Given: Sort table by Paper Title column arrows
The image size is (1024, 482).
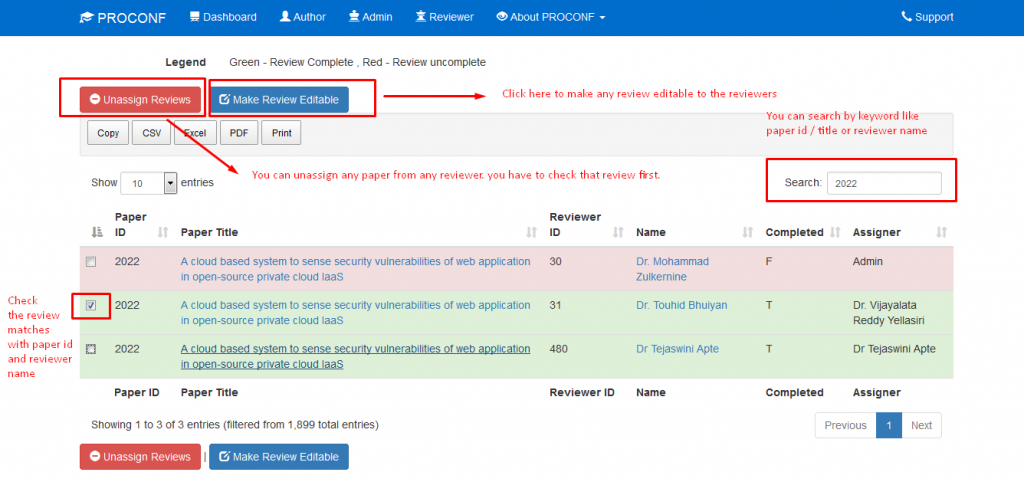Looking at the screenshot, I should [x=532, y=232].
